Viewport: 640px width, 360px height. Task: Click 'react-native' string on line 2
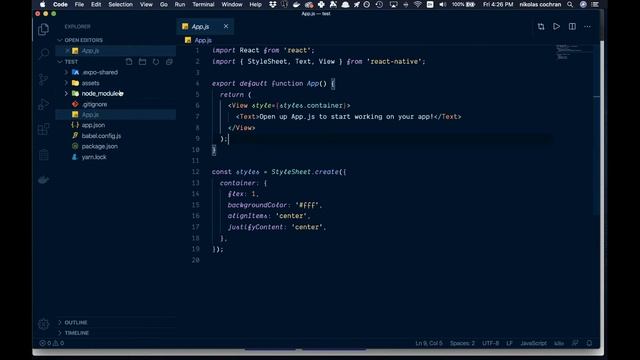coord(396,62)
